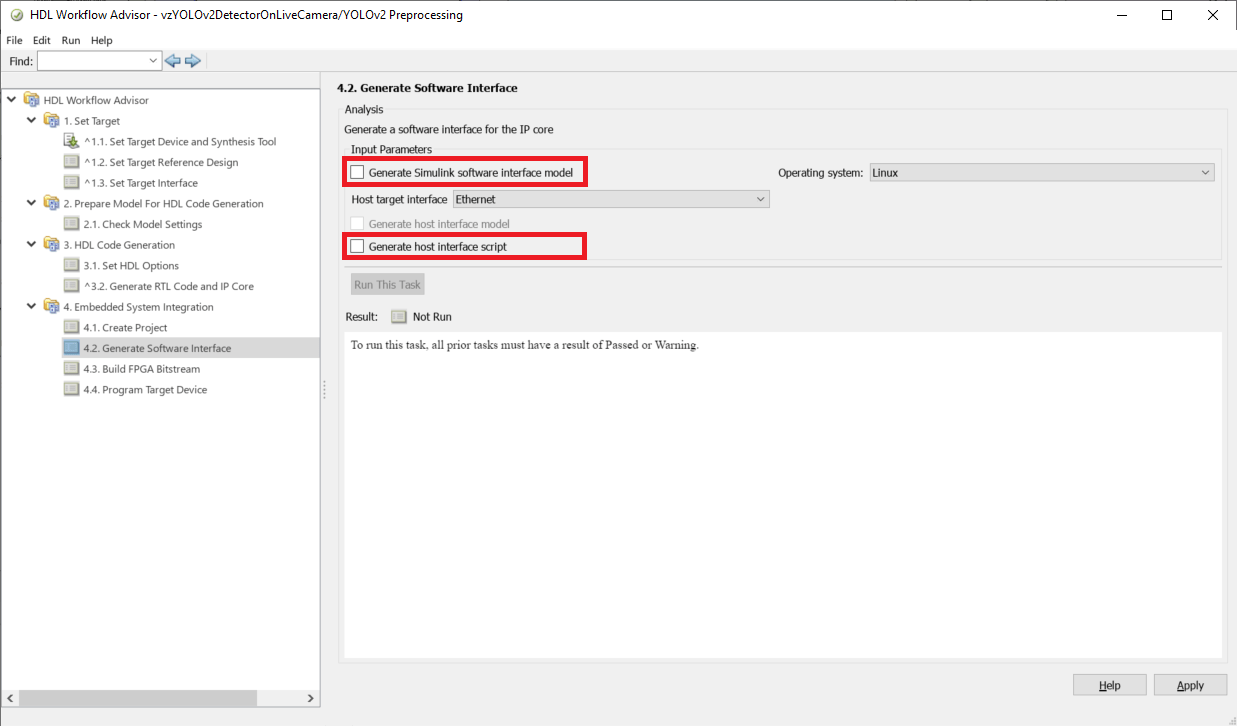Click the forward arrow icon beside Find
Viewport: 1237px width, 726px height.
[193, 61]
